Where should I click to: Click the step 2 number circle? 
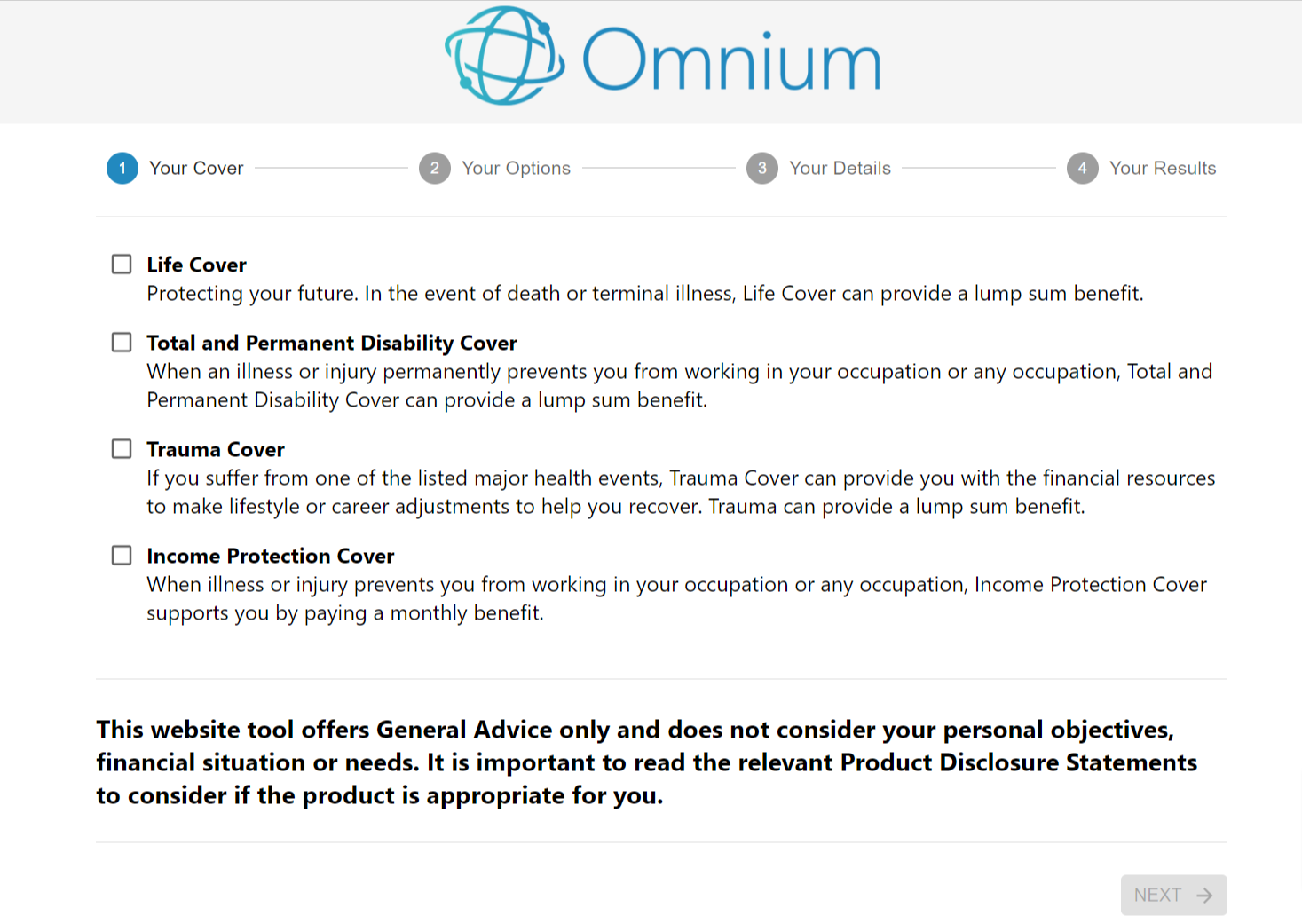pos(435,168)
